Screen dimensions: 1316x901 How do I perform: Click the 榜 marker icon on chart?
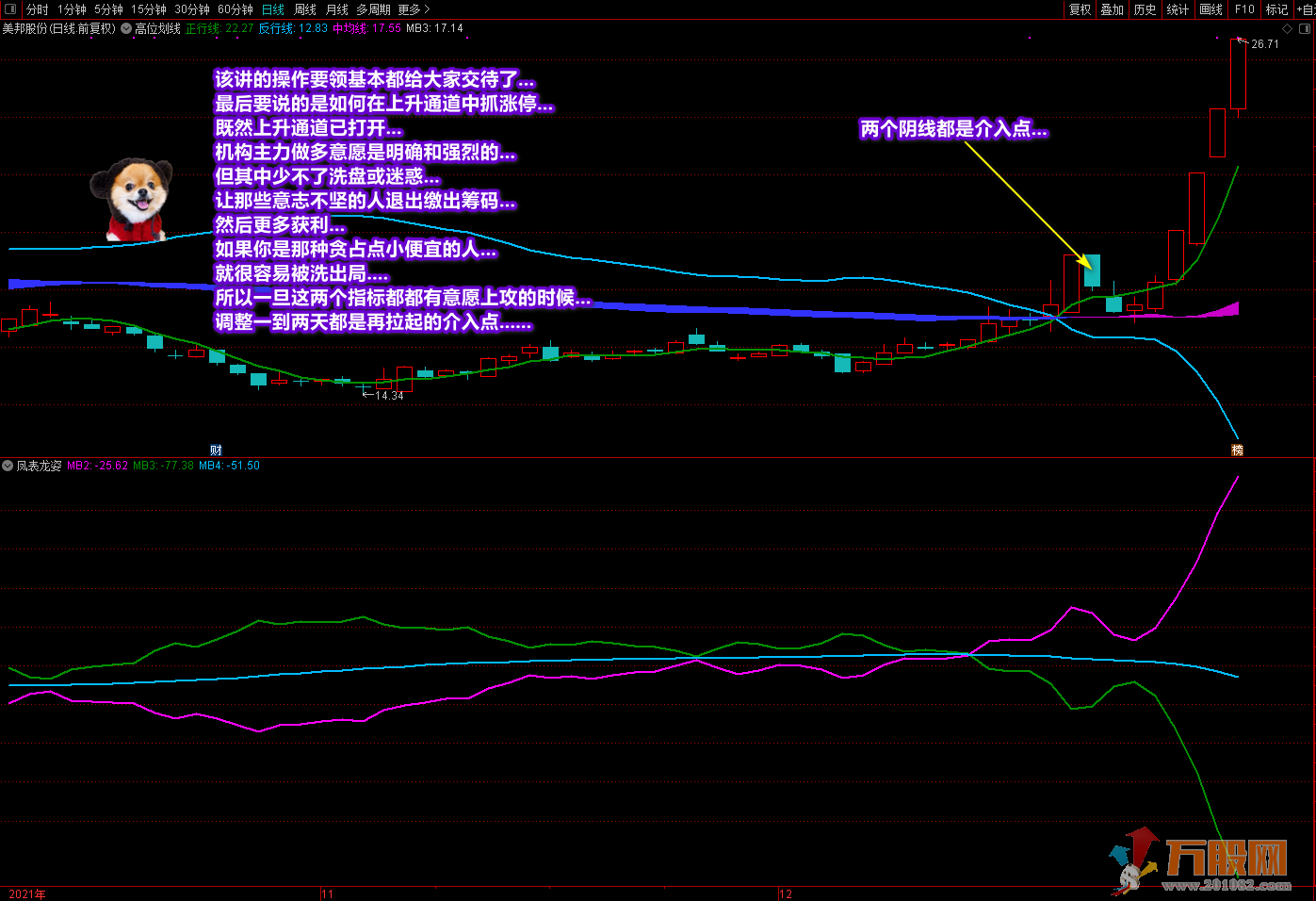tap(1238, 450)
